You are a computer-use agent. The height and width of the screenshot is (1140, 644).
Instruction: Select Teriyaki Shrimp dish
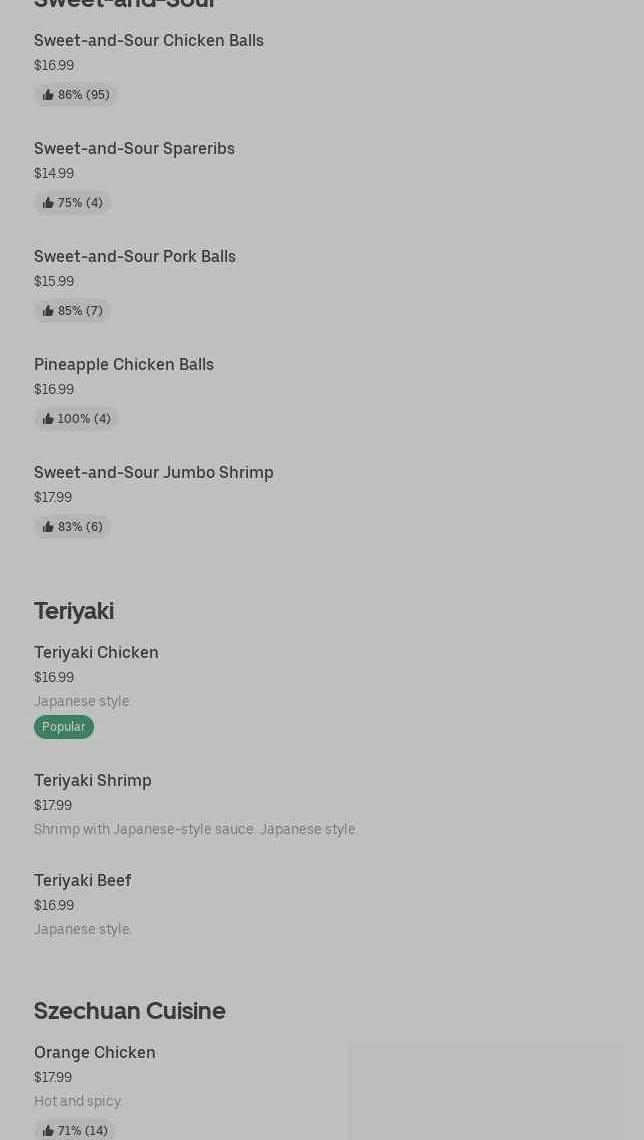click(92, 781)
